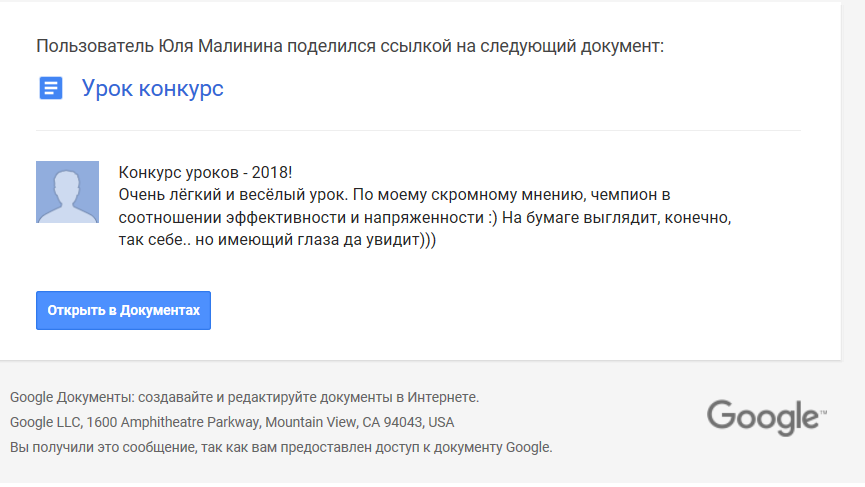The width and height of the screenshot is (865, 487).
Task: Click the ":)" smiley in the message
Action: pos(493,217)
